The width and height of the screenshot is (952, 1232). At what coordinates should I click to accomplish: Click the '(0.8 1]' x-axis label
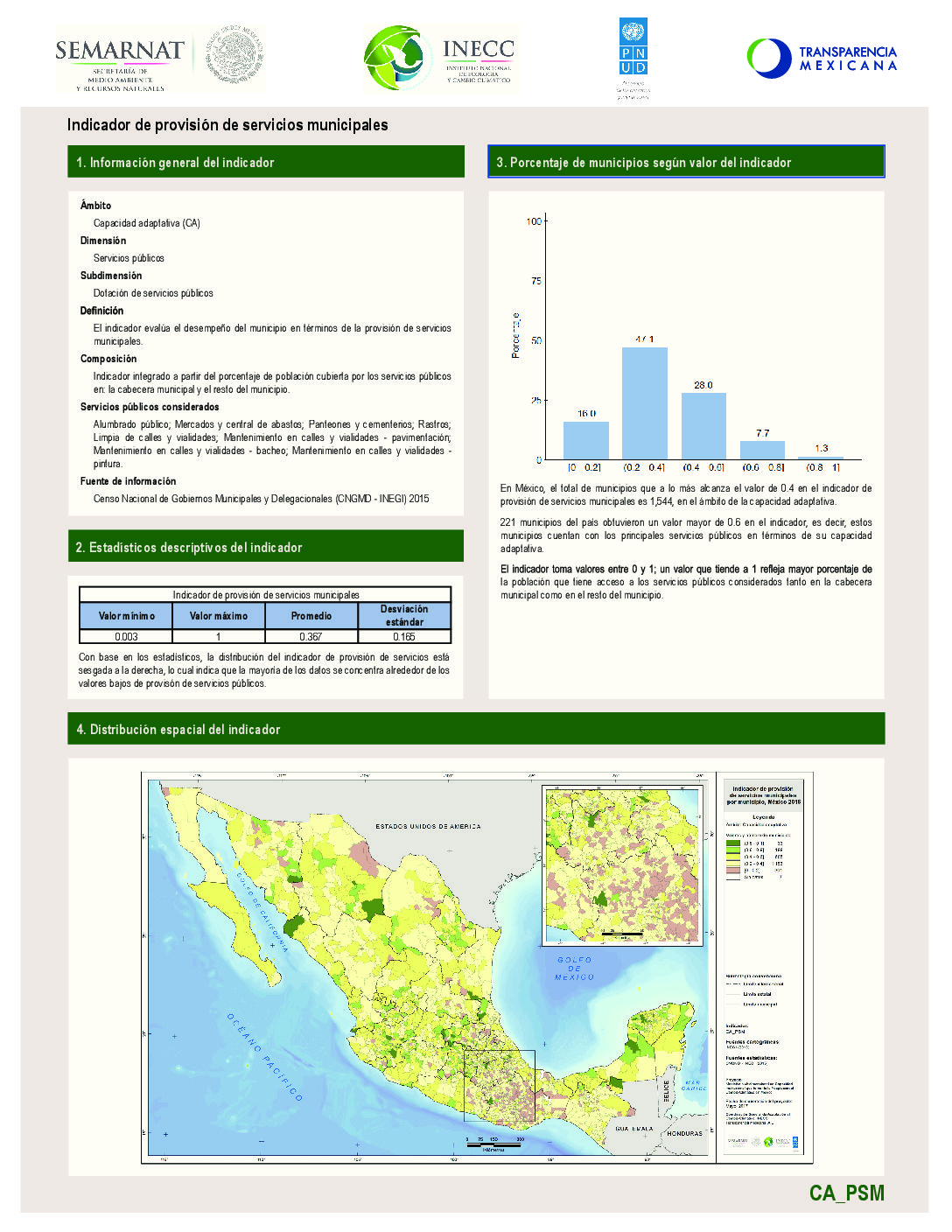point(822,468)
